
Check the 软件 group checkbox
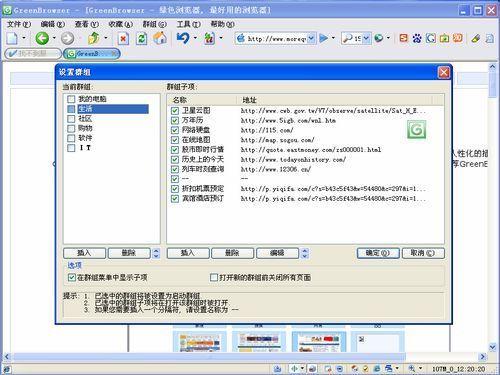[x=71, y=138]
